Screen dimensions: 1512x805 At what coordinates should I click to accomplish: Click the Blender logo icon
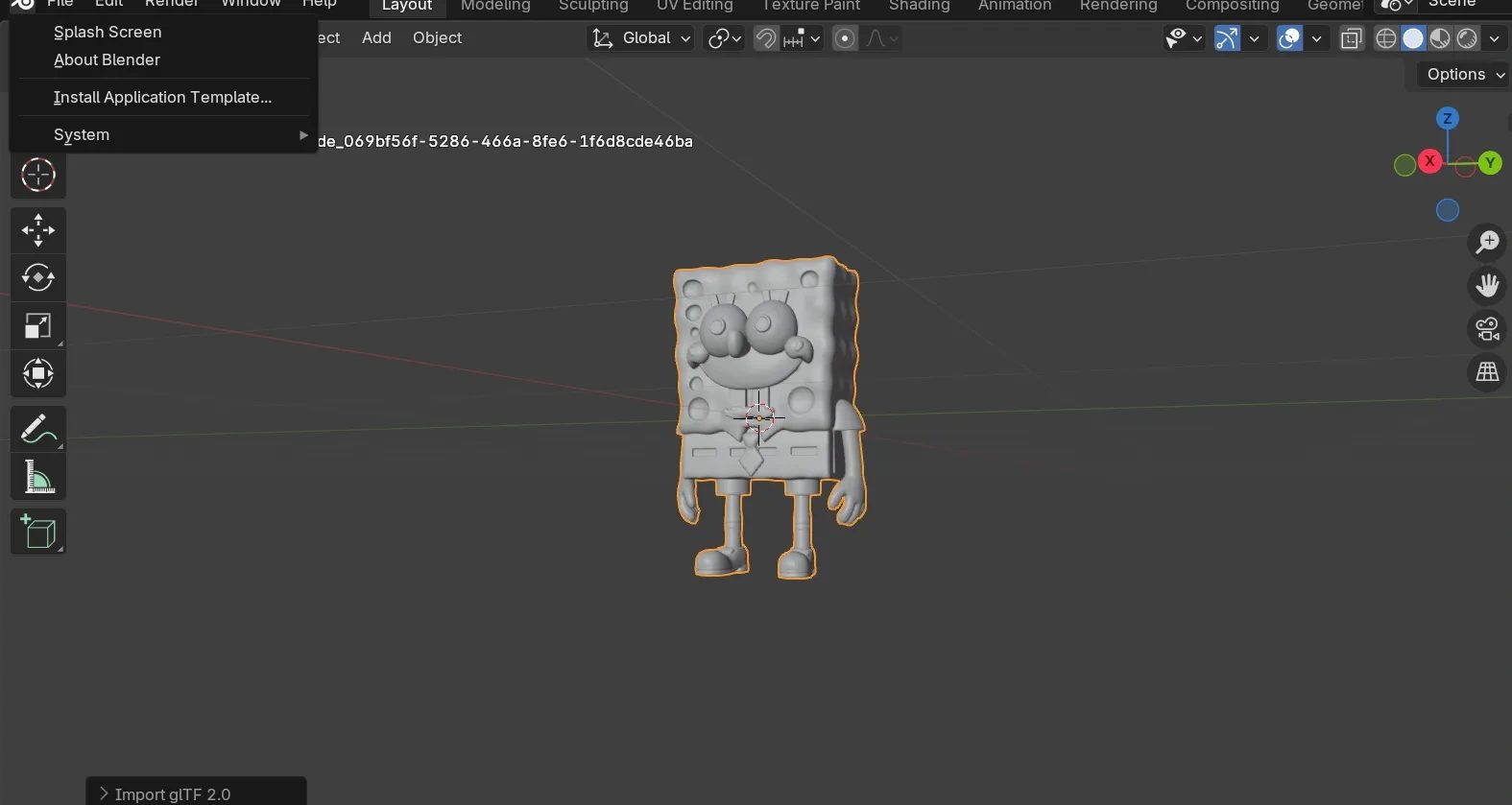pyautogui.click(x=22, y=4)
